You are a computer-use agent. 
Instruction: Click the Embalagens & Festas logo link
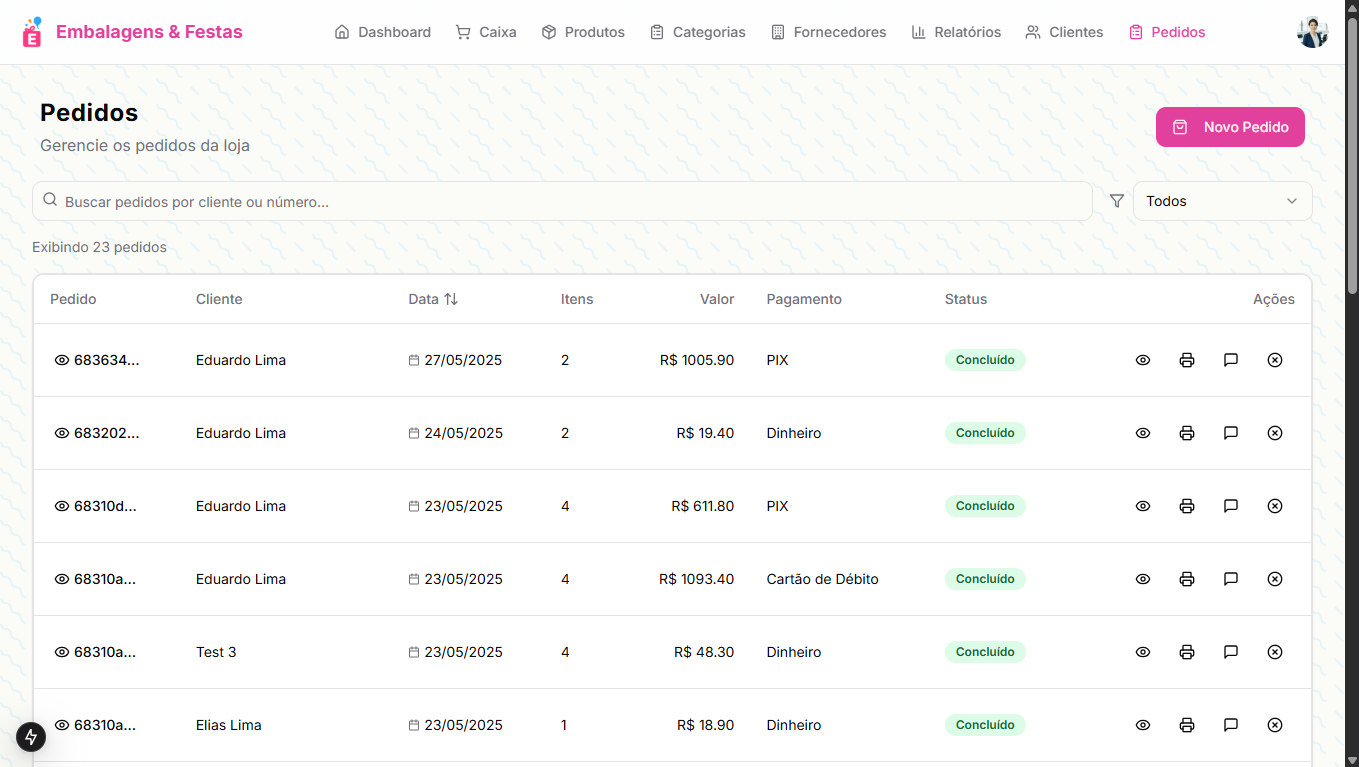[x=132, y=32]
